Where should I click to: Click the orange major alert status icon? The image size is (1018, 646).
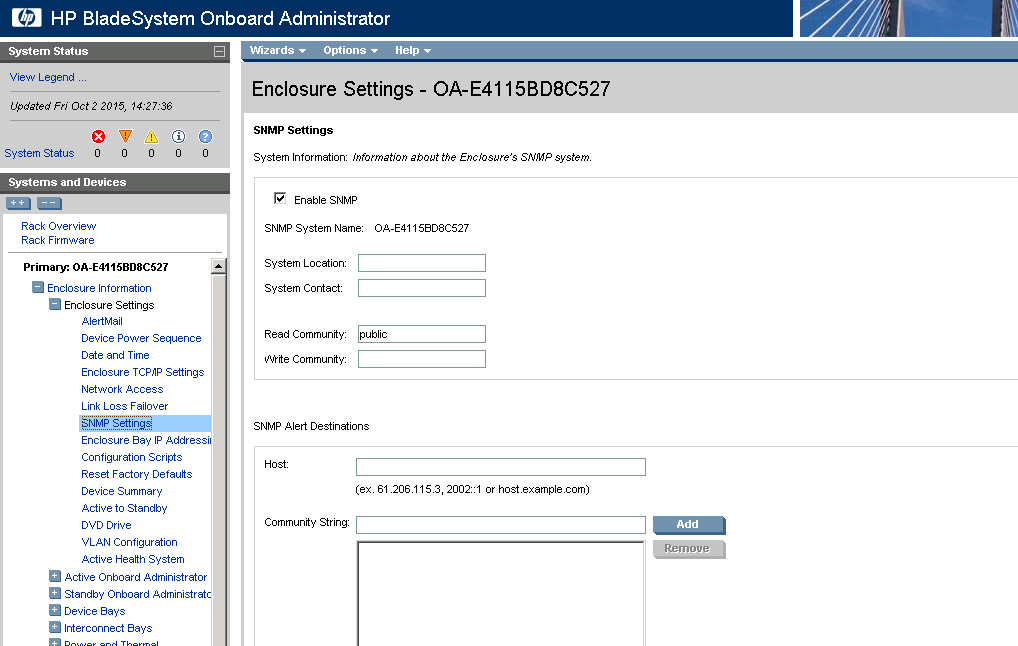click(x=125, y=136)
